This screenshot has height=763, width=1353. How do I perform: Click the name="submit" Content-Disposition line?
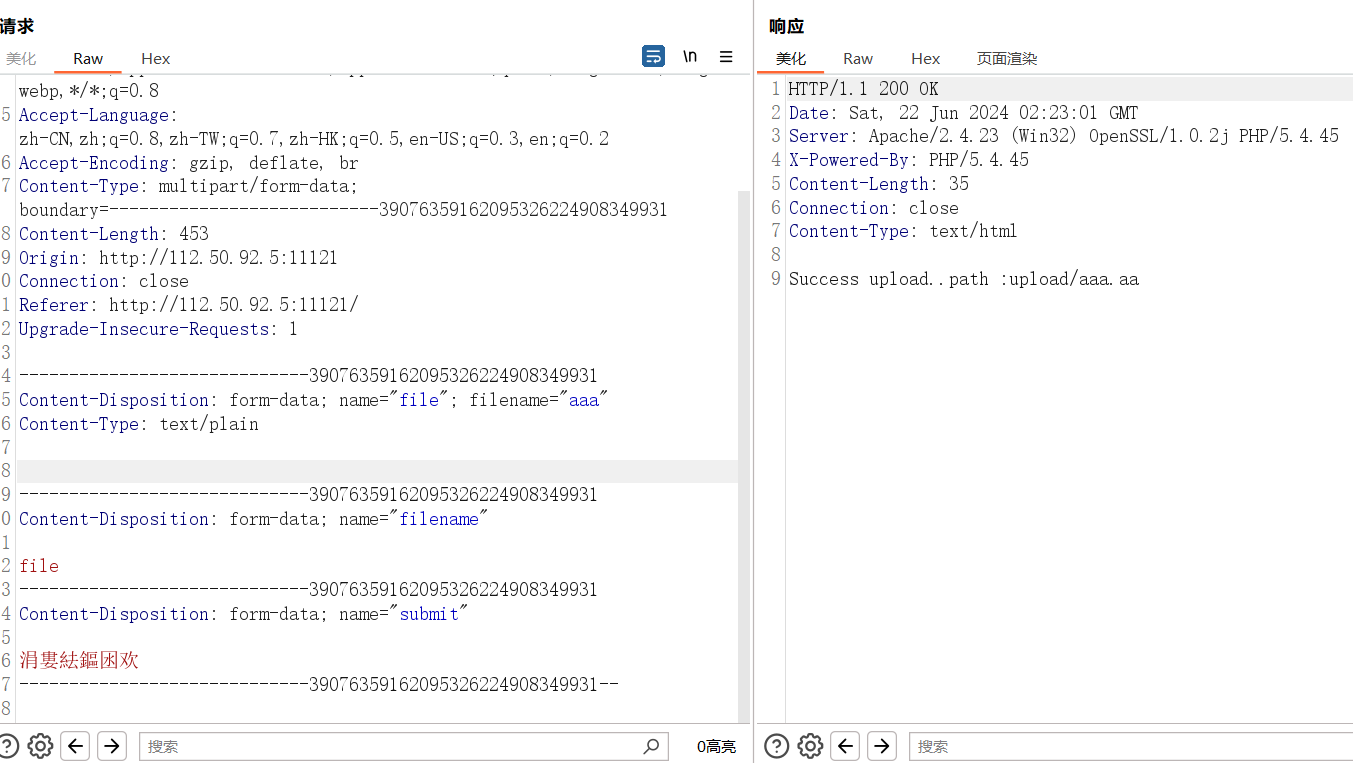point(243,614)
